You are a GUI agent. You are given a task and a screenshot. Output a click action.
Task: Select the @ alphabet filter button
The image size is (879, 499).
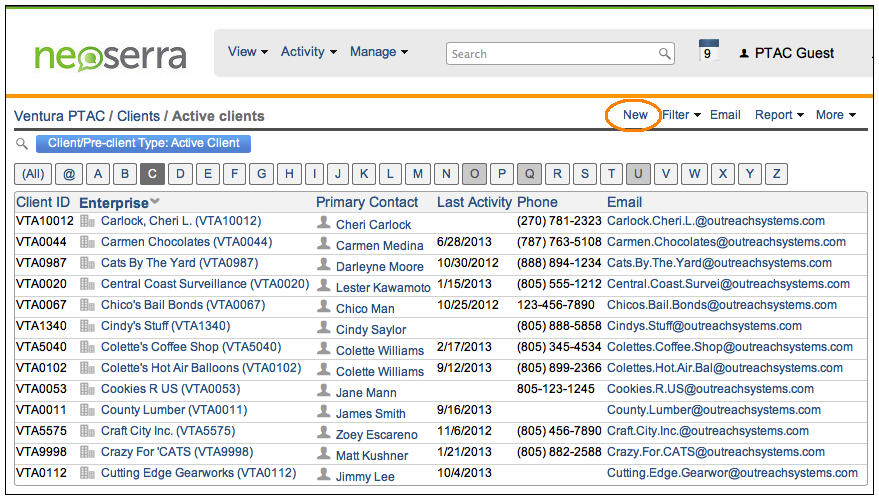69,174
